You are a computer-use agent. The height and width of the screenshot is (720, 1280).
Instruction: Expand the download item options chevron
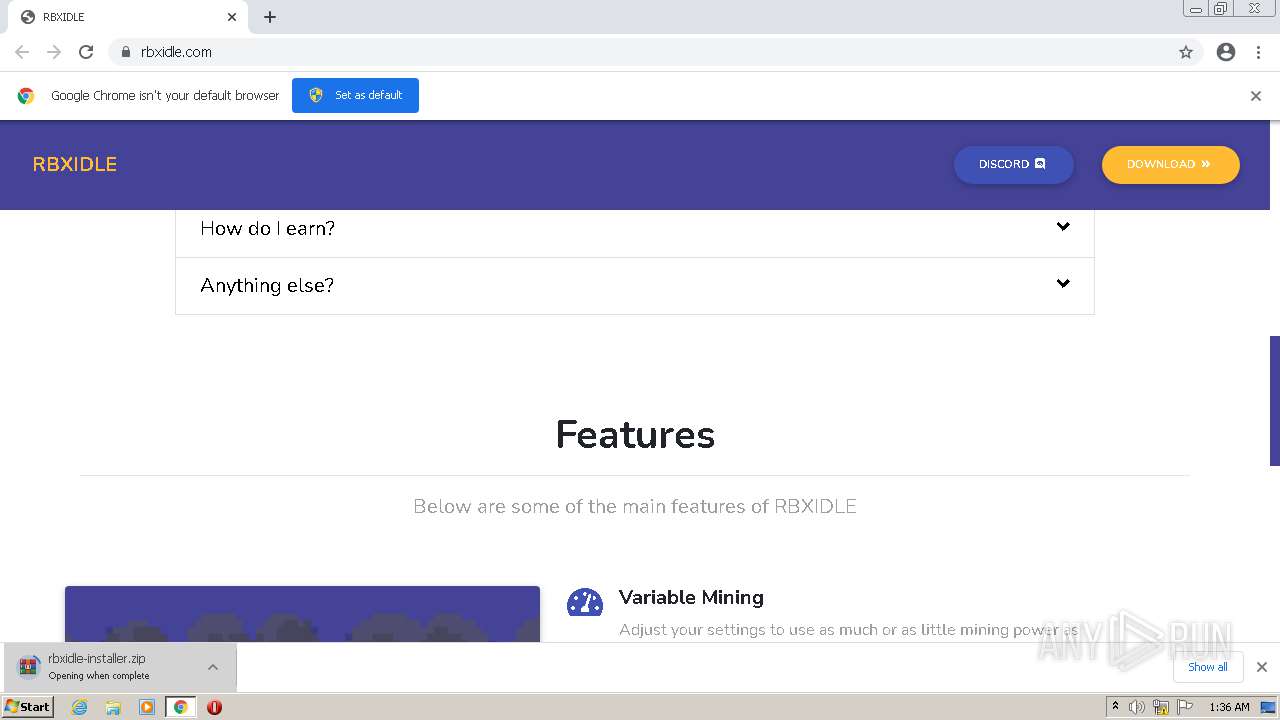213,667
